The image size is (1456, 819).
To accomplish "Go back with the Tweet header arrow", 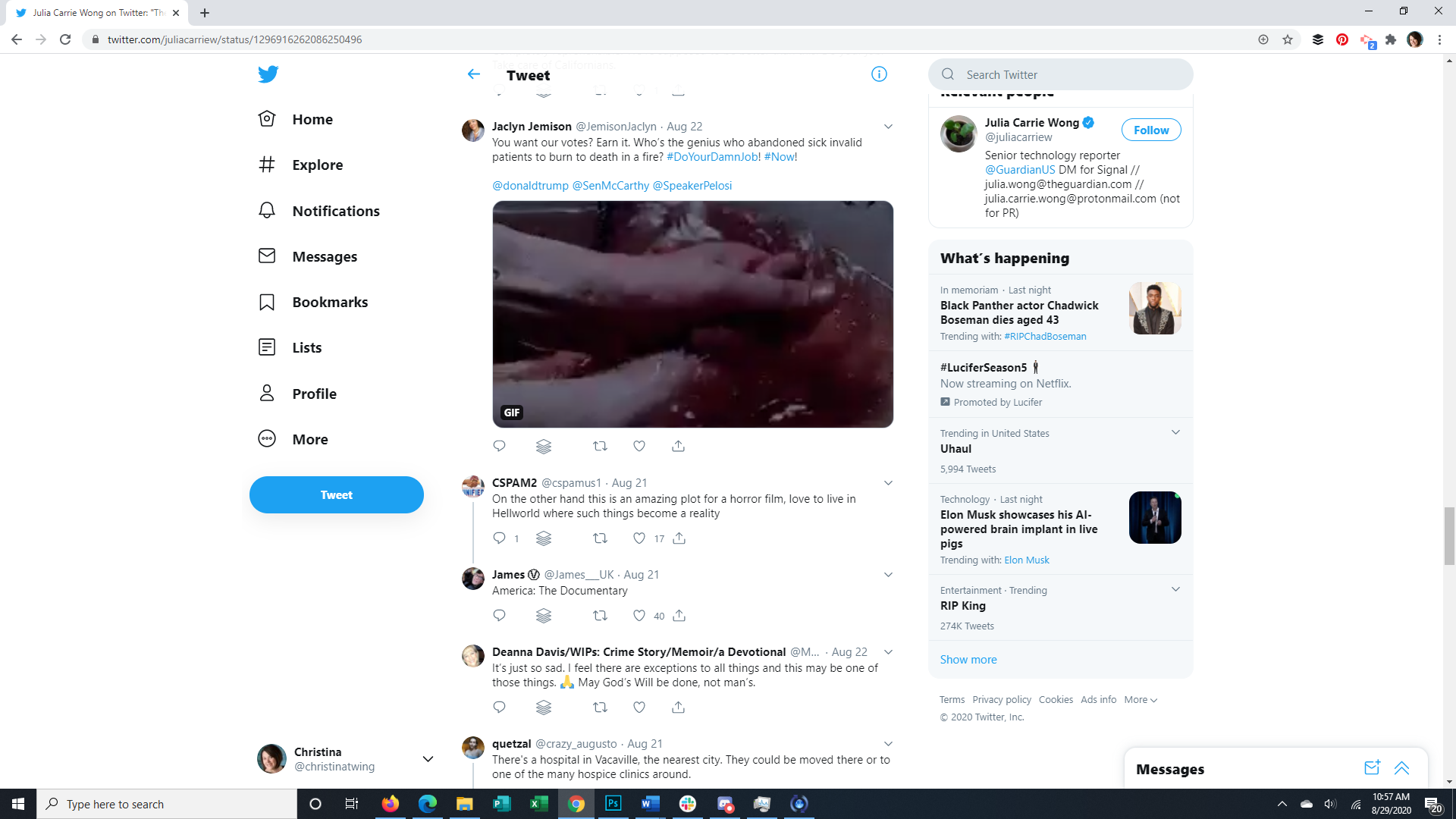I will pos(474,74).
